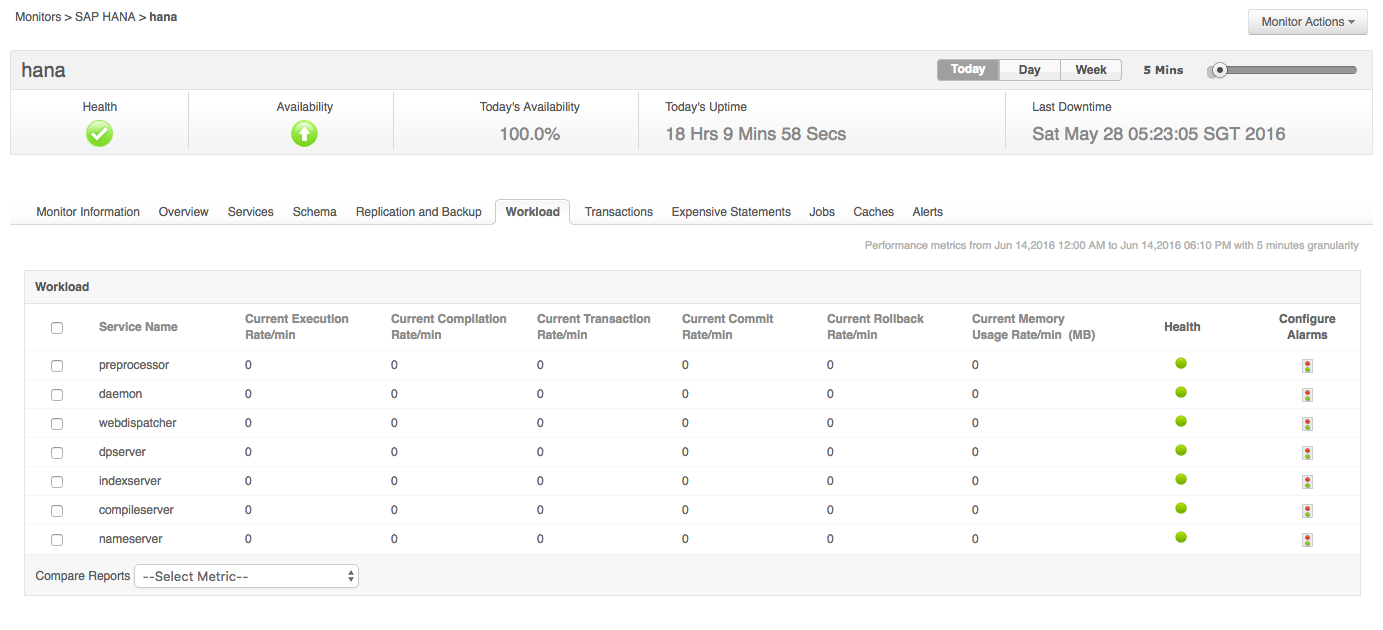Open the Monitor Actions dropdown
This screenshot has width=1383, height=630.
[x=1307, y=22]
